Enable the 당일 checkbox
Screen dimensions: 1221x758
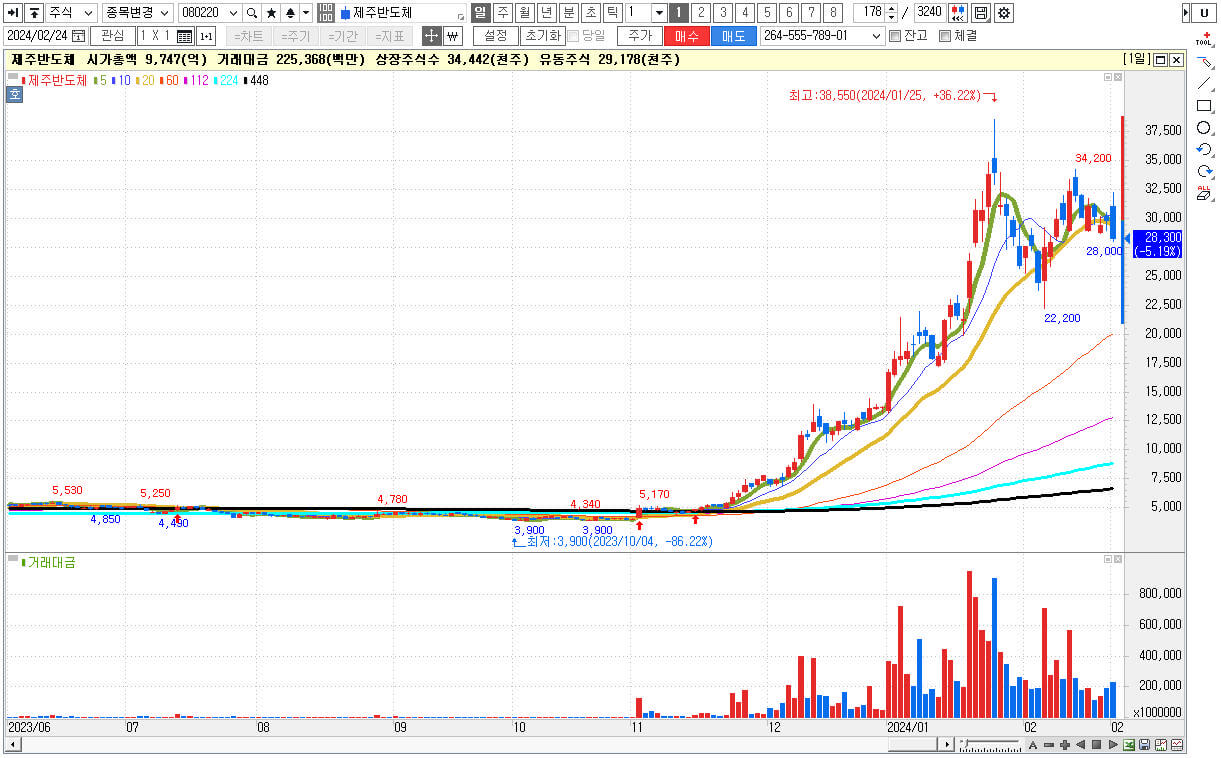[x=573, y=36]
